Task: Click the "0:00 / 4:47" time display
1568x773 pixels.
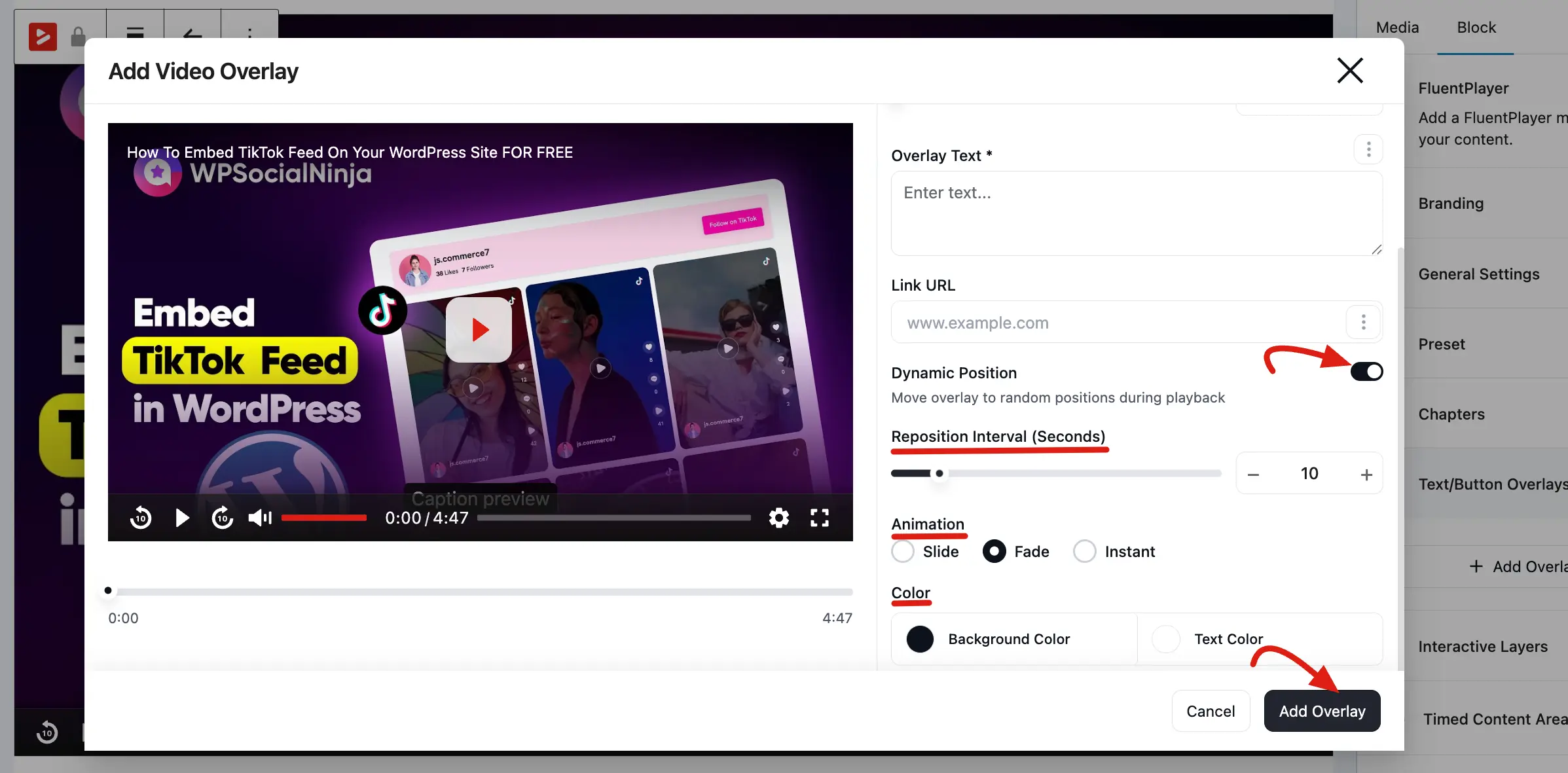Action: 426,518
